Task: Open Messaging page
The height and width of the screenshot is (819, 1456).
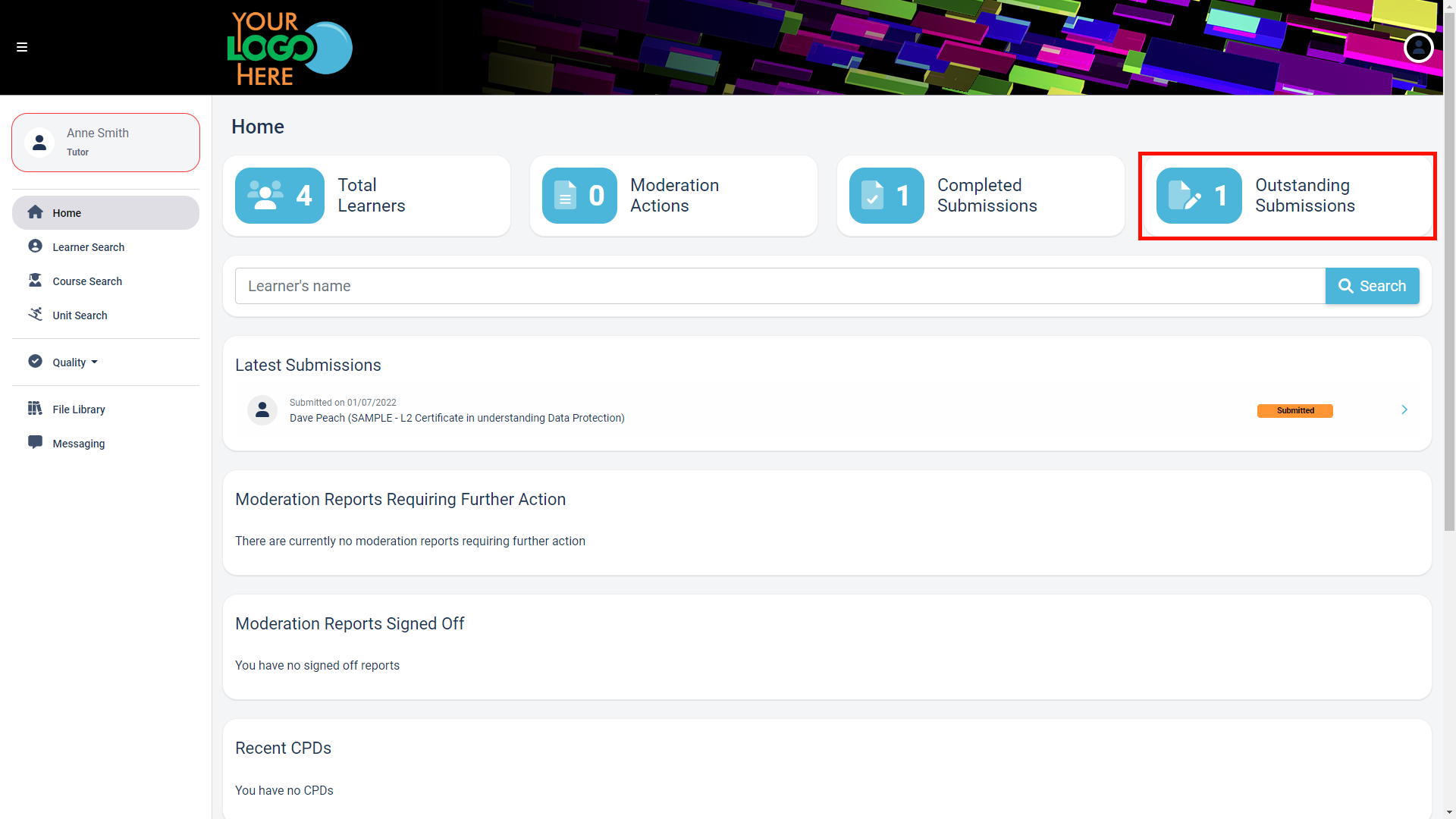Action: (x=105, y=444)
